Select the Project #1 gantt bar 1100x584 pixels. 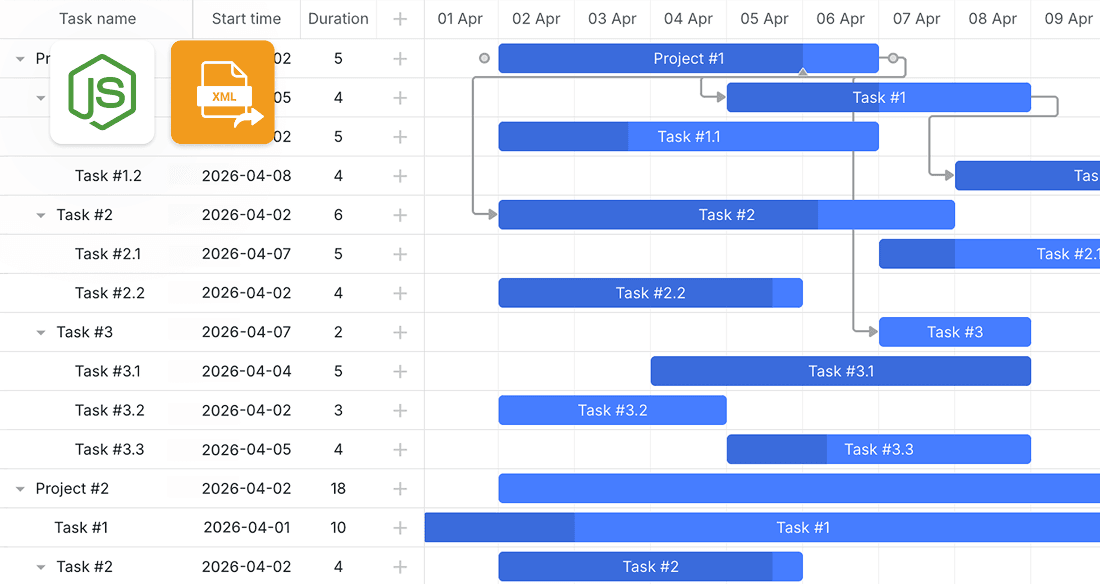pyautogui.click(x=688, y=58)
